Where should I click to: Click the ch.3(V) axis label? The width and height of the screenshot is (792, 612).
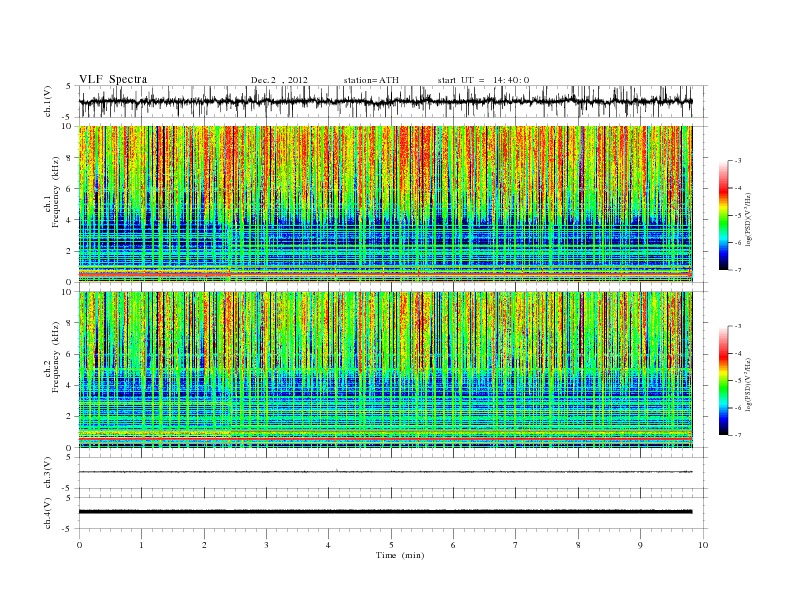(48, 473)
